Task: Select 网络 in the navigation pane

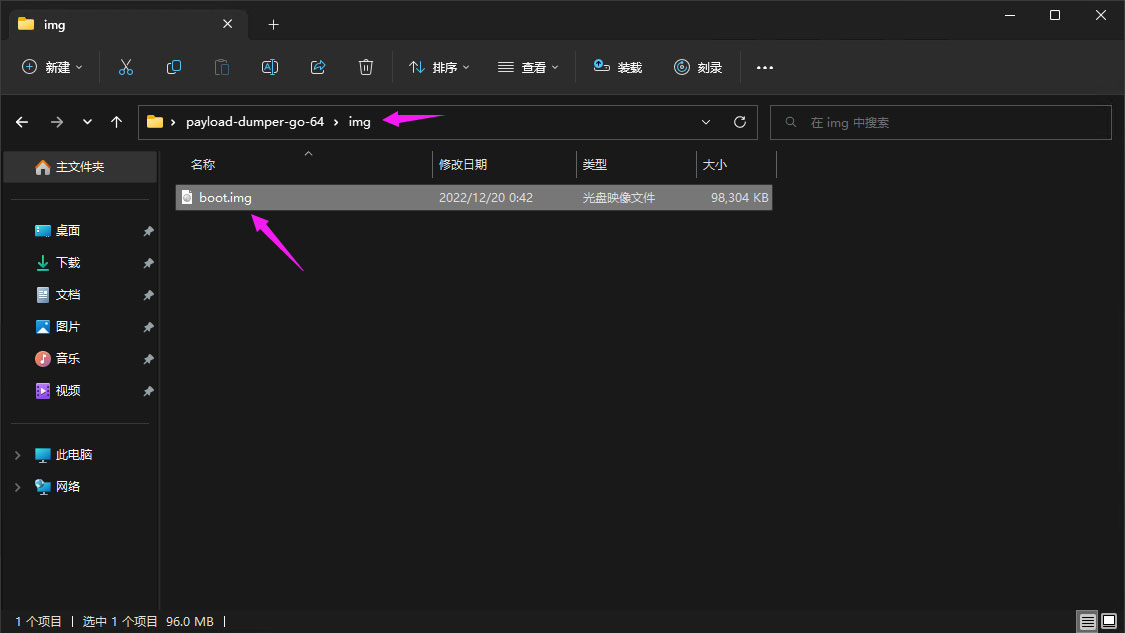Action: point(67,487)
